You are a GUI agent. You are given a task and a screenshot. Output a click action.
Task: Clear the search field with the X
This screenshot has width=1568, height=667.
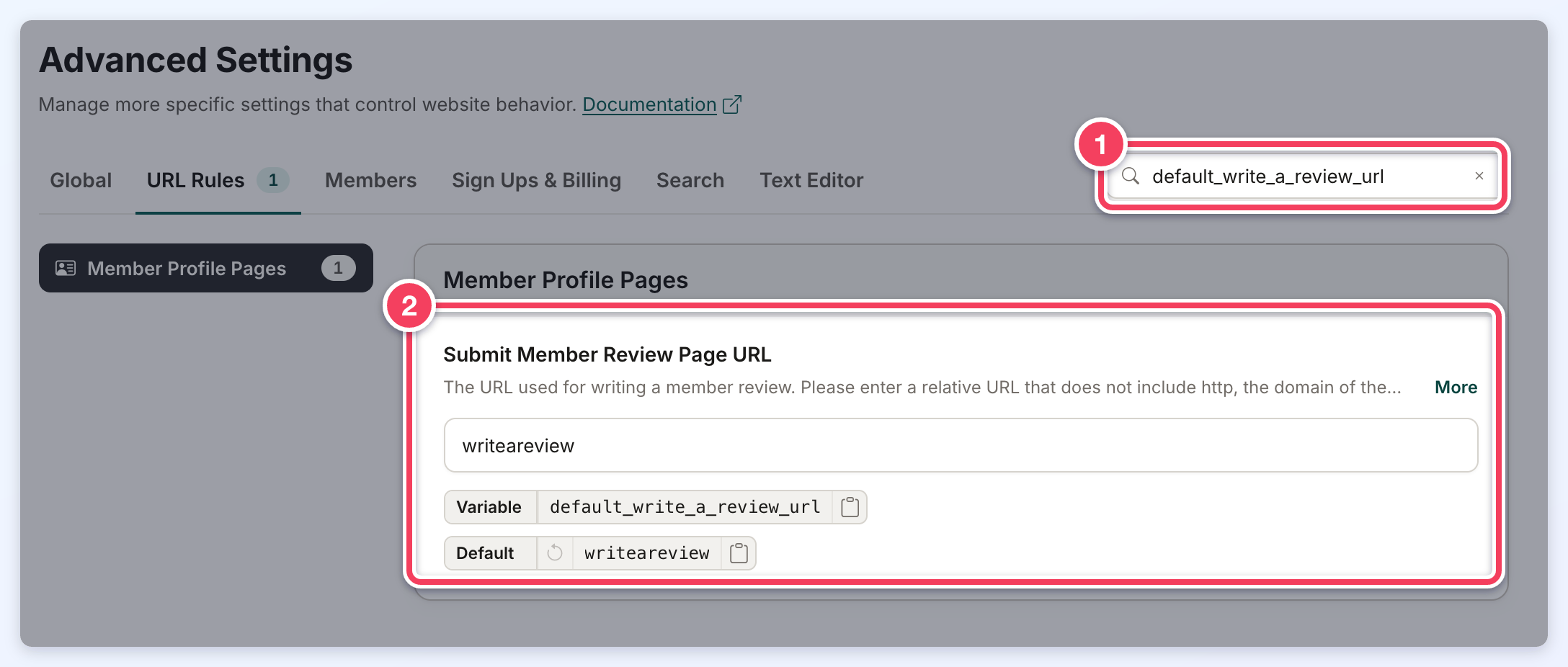1479,176
